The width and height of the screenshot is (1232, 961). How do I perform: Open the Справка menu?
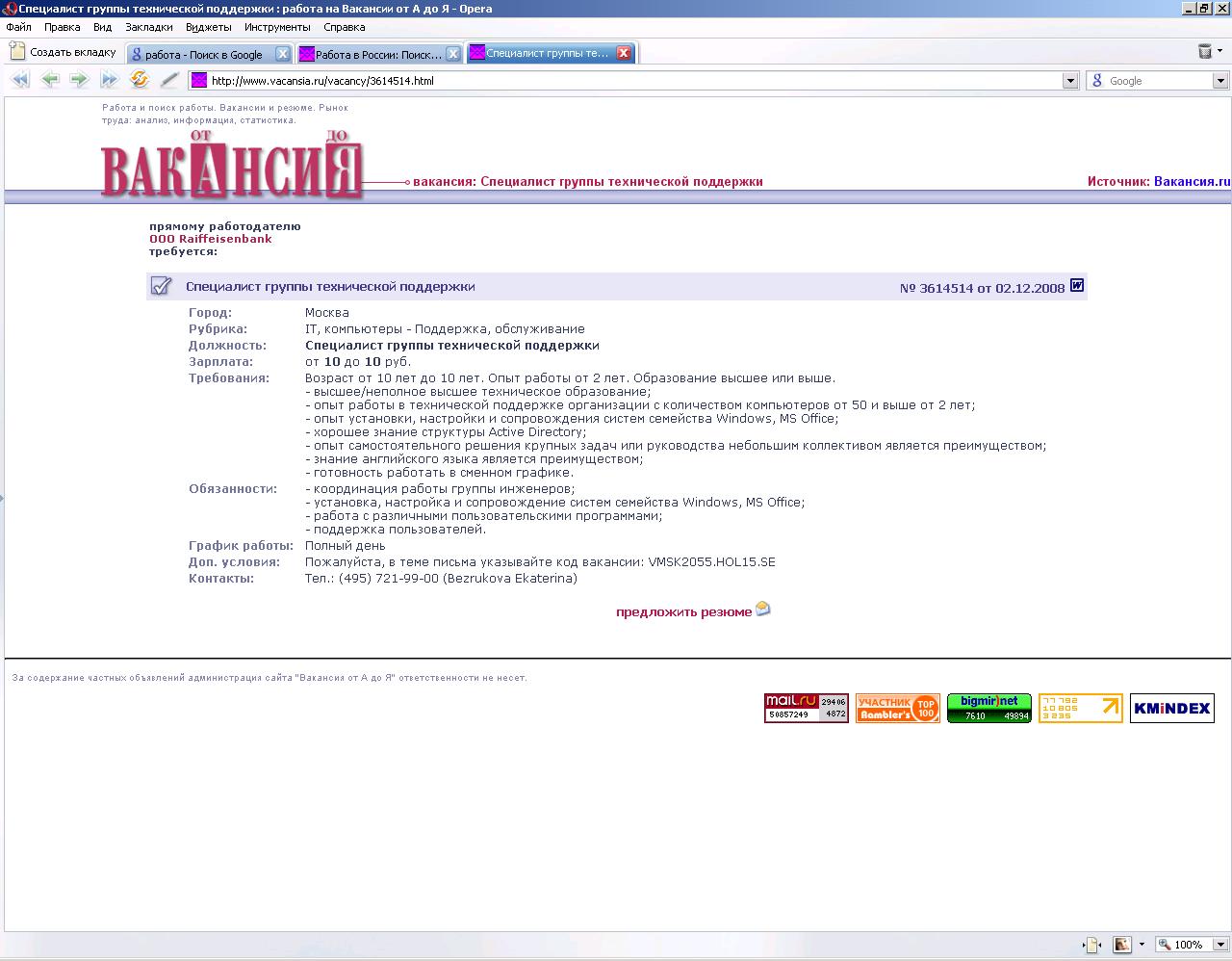tap(344, 27)
